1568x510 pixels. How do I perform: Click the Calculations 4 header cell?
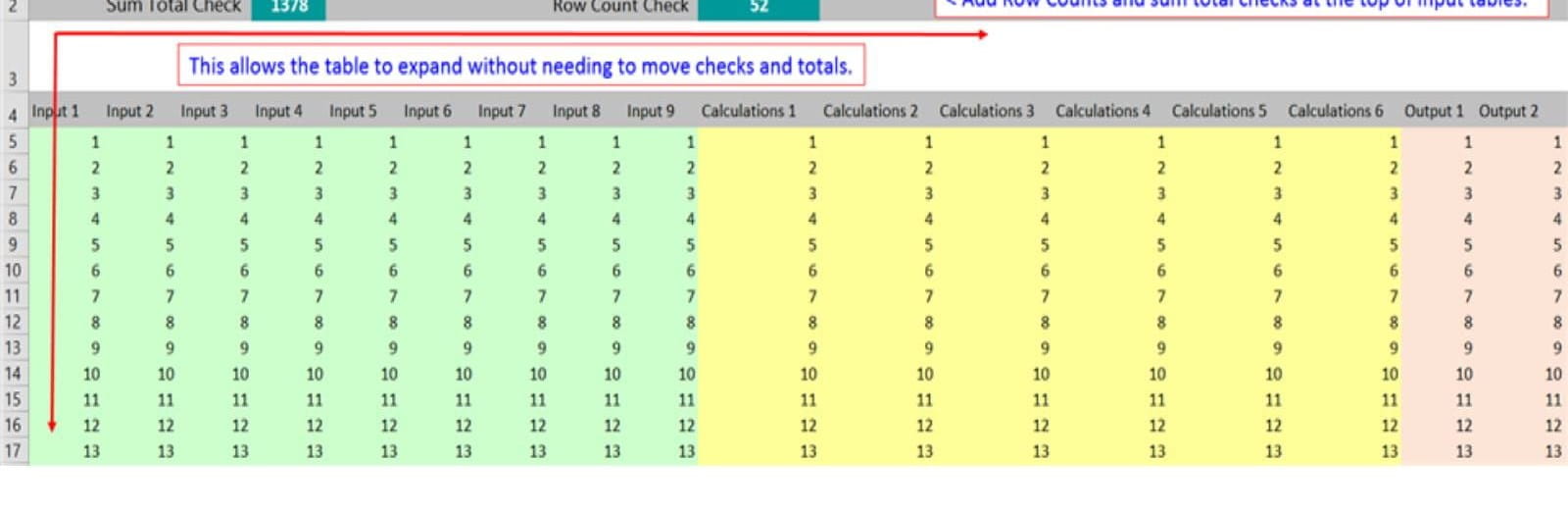tap(1102, 112)
